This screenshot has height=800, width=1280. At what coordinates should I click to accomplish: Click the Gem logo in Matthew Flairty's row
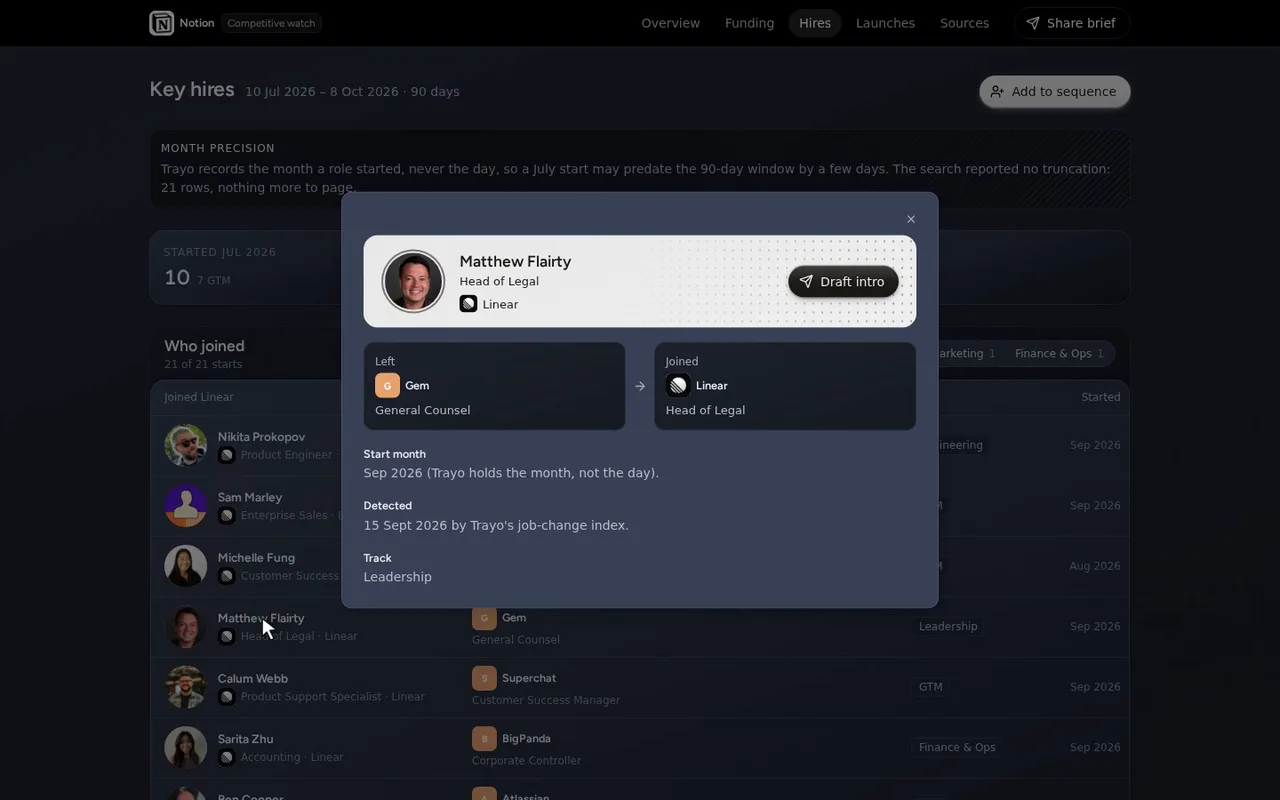pyautogui.click(x=484, y=618)
